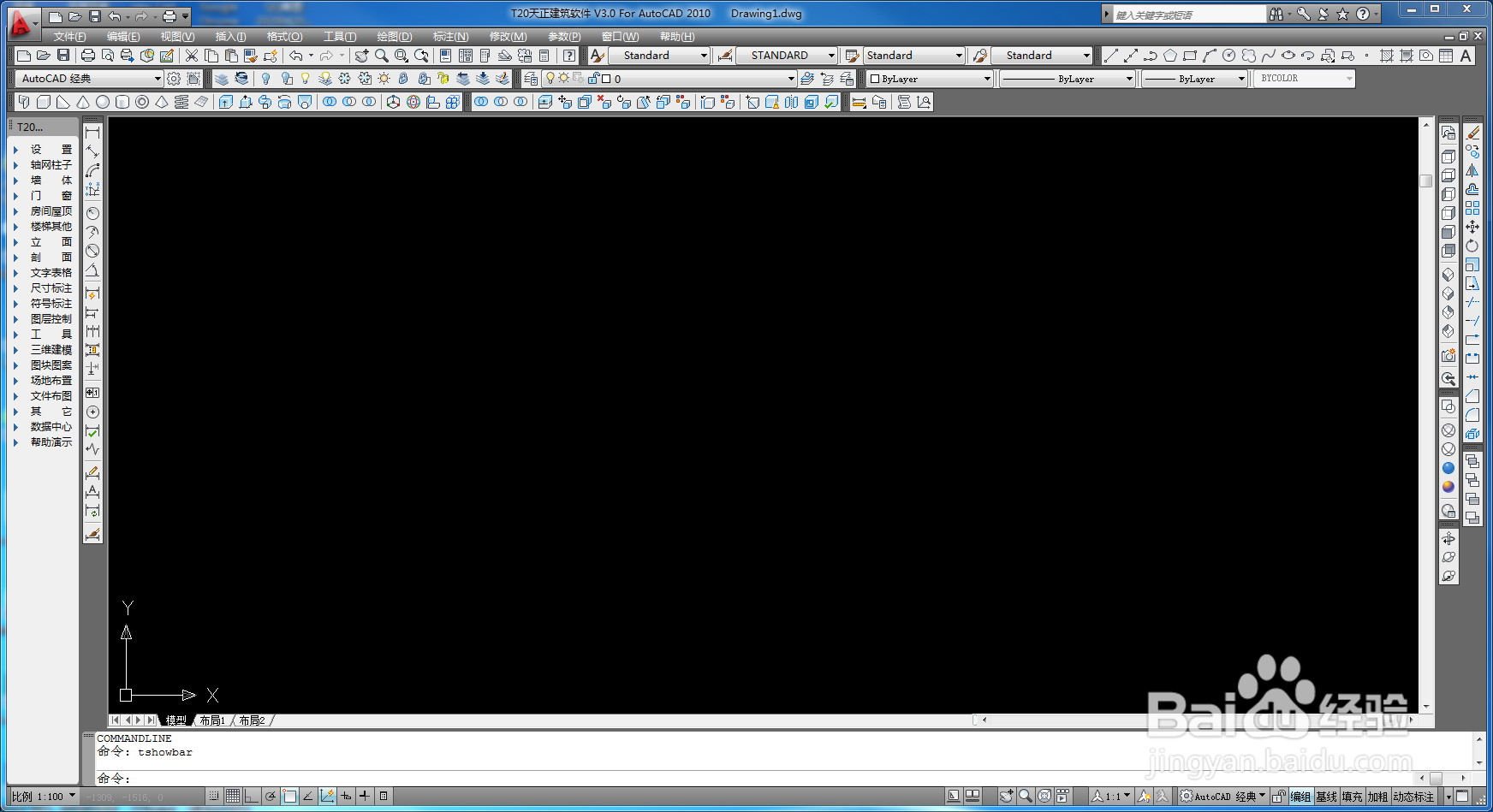Select the Mirror tool in modify toolbar
Image resolution: width=1493 pixels, height=812 pixels.
tap(1472, 170)
